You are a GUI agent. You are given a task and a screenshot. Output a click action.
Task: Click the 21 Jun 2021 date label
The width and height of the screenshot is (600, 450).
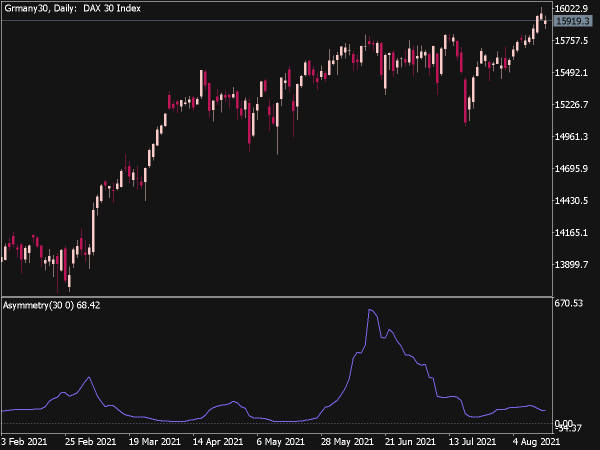pyautogui.click(x=410, y=442)
